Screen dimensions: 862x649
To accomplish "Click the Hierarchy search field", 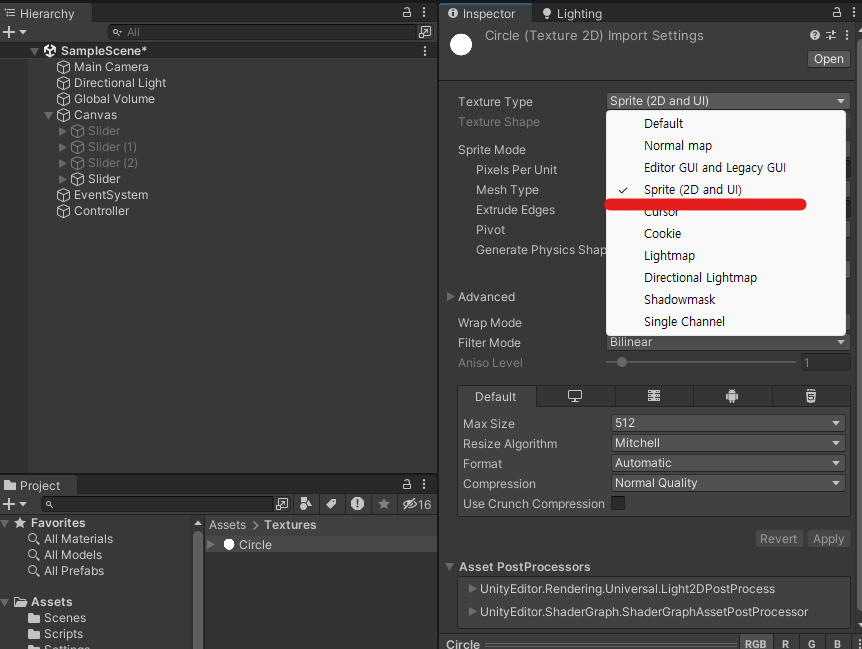I will coord(262,32).
